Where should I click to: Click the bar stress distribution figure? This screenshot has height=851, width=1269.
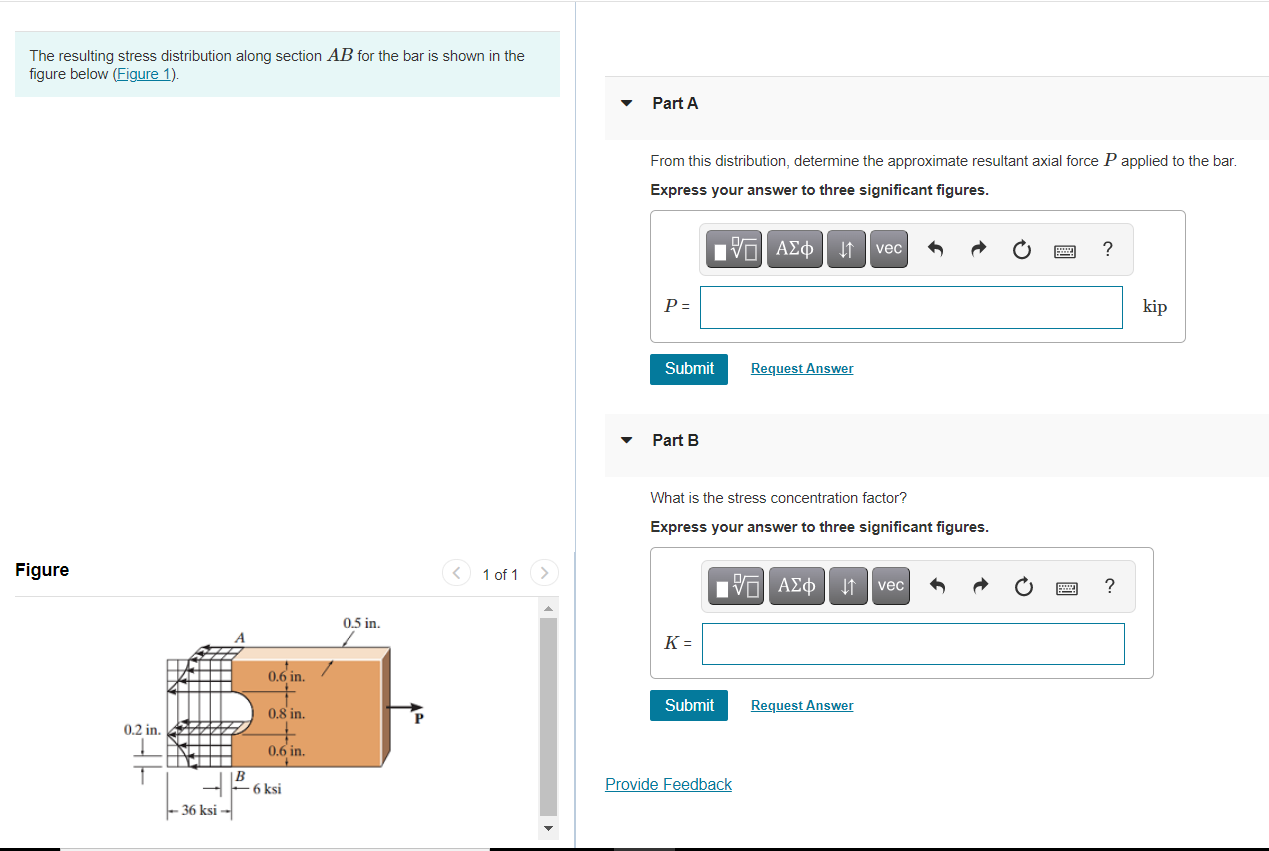click(x=276, y=716)
